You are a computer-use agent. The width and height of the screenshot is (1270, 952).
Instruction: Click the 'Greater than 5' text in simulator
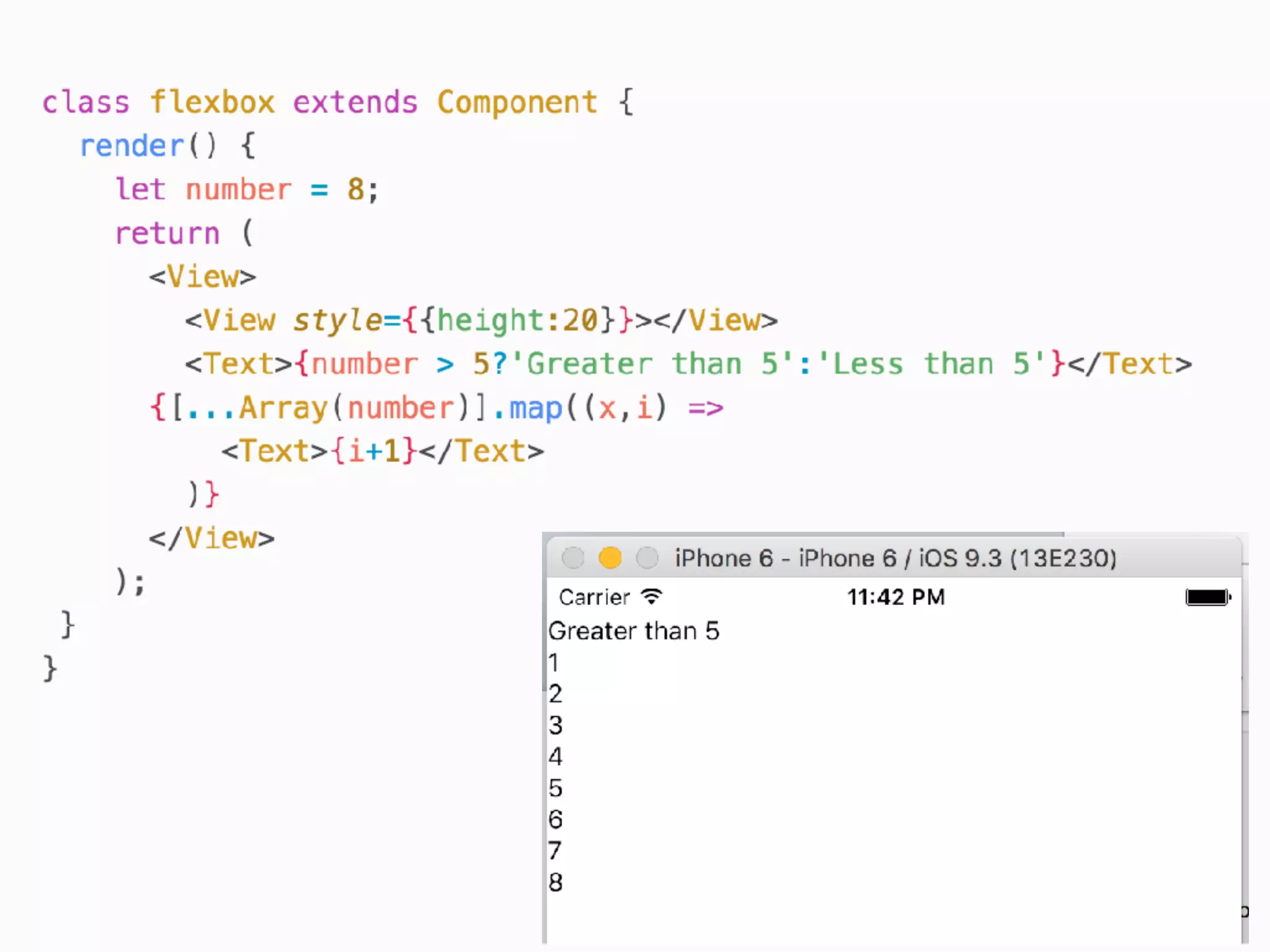click(x=634, y=631)
